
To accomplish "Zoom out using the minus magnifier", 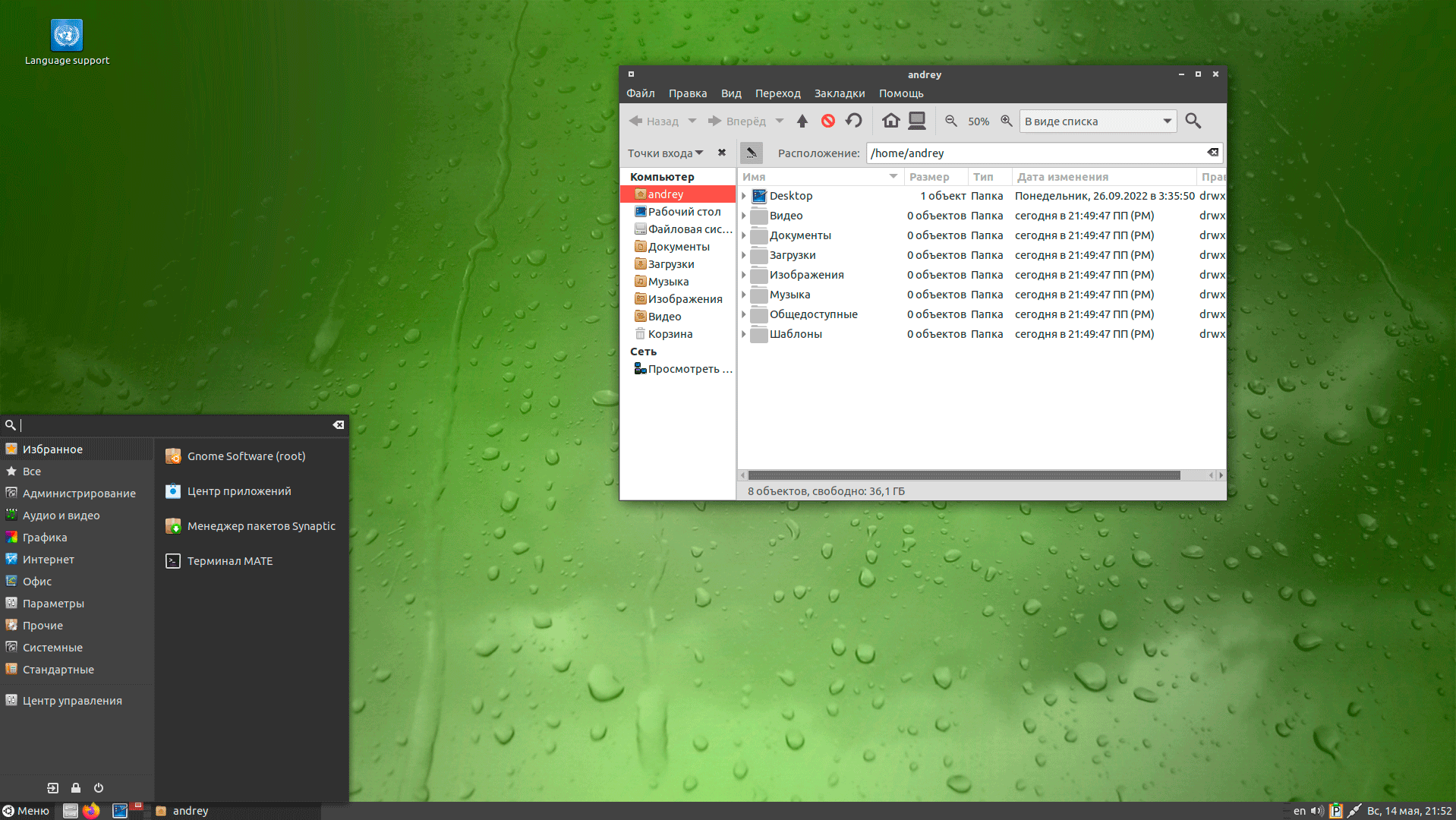I will tap(950, 121).
